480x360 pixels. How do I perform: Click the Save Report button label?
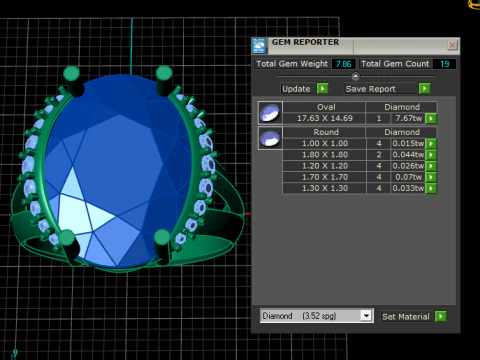371,89
